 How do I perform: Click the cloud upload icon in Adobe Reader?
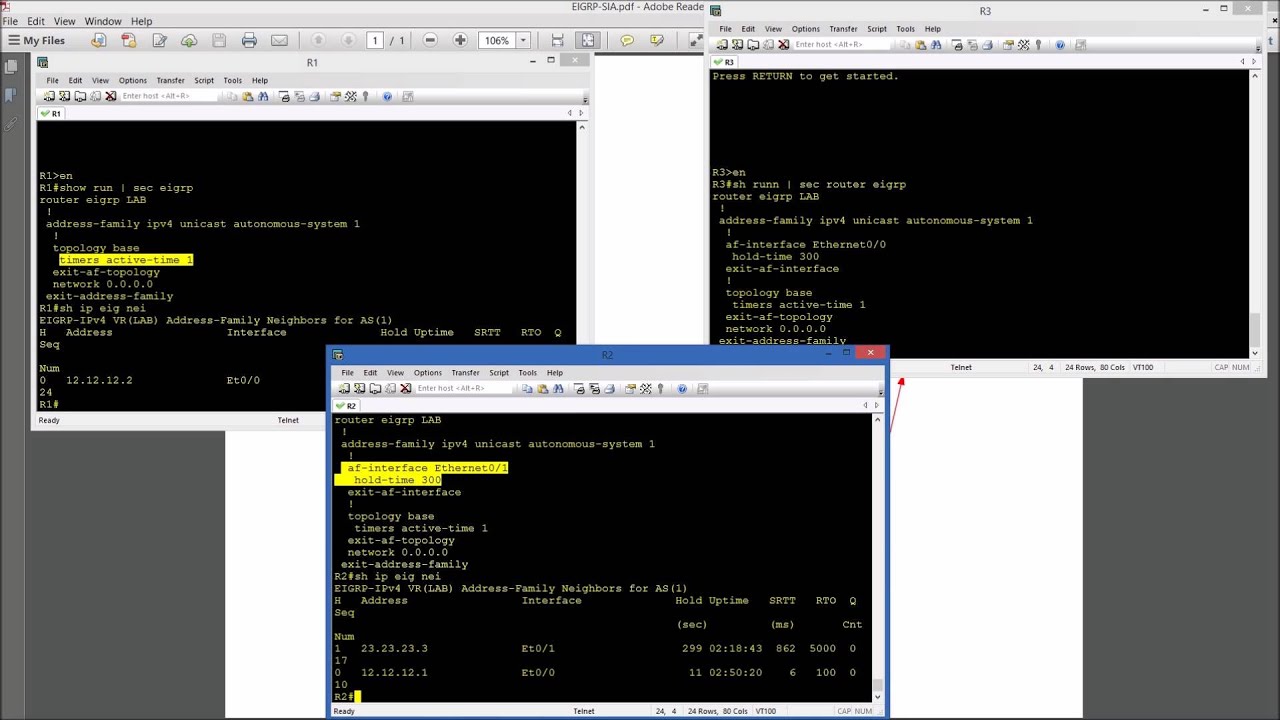pyautogui.click(x=189, y=40)
